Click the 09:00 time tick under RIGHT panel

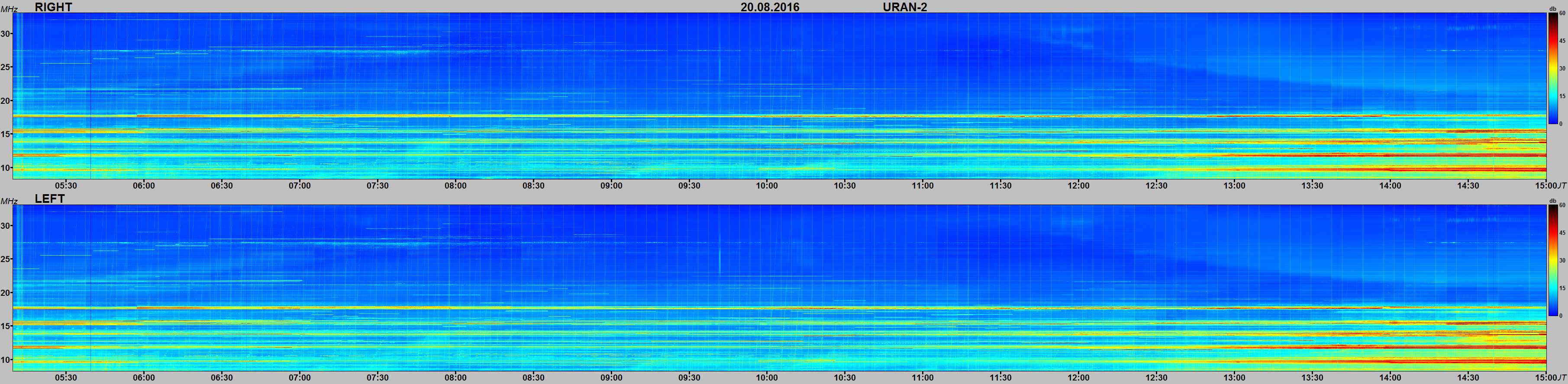[611, 186]
